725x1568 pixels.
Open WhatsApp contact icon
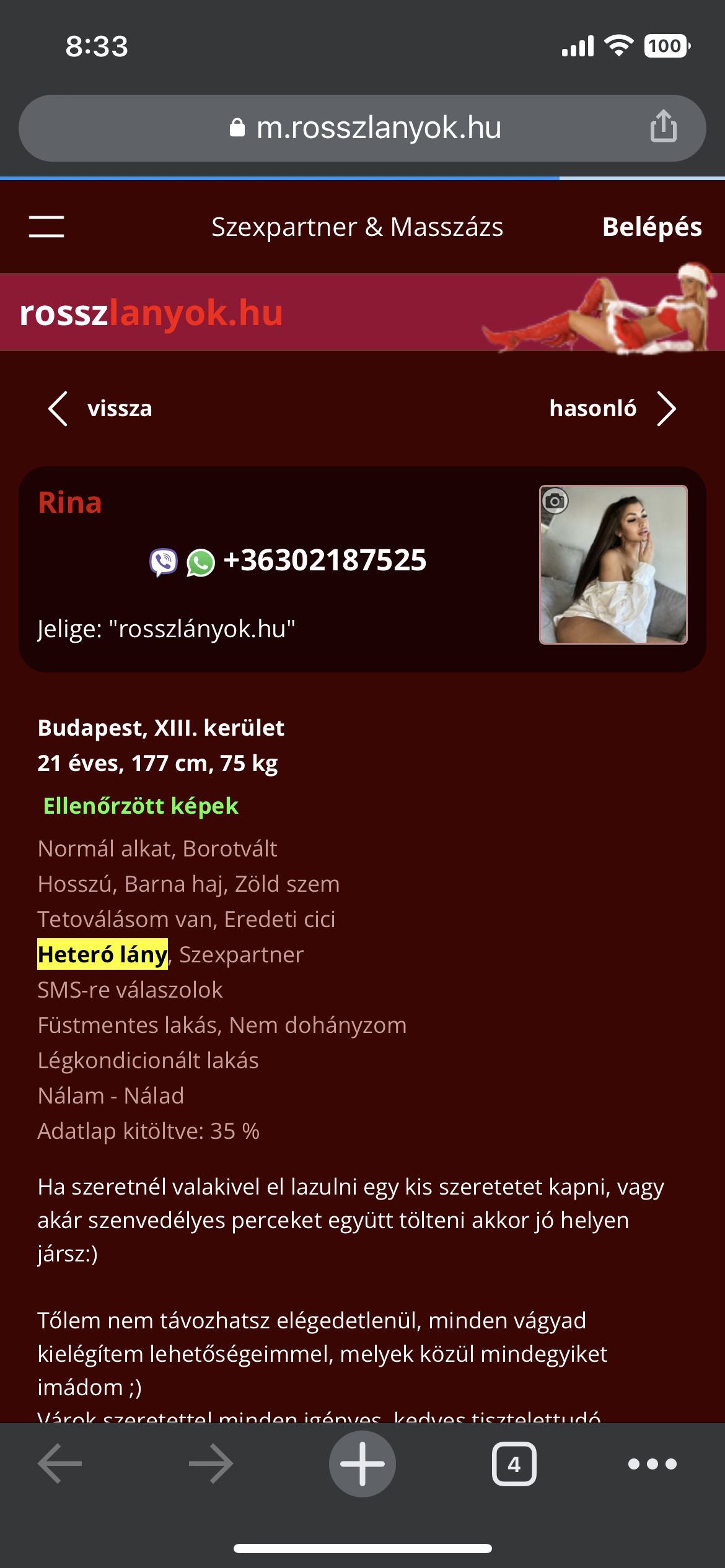pyautogui.click(x=201, y=563)
